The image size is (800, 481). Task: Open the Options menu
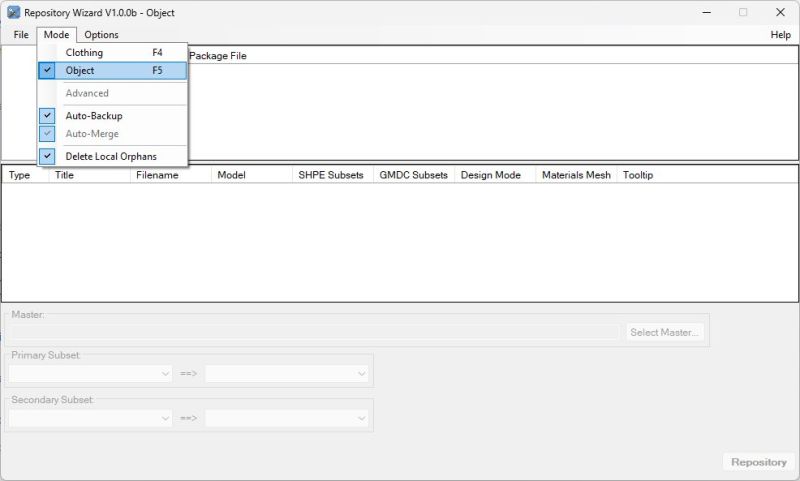click(101, 35)
